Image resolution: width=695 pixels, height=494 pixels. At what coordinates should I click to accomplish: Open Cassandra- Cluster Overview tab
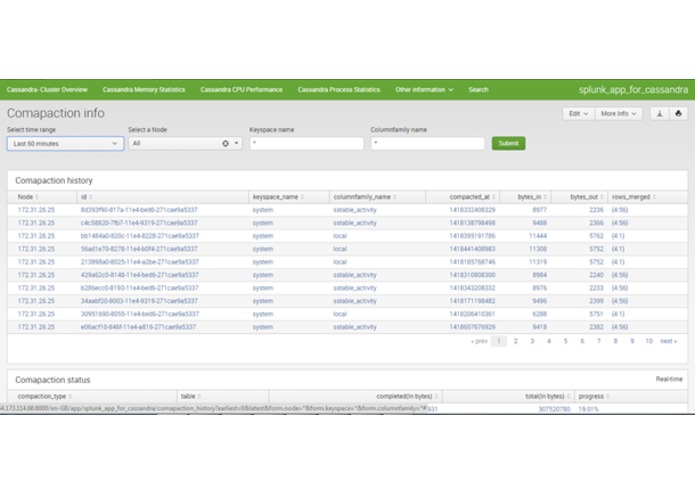47,89
